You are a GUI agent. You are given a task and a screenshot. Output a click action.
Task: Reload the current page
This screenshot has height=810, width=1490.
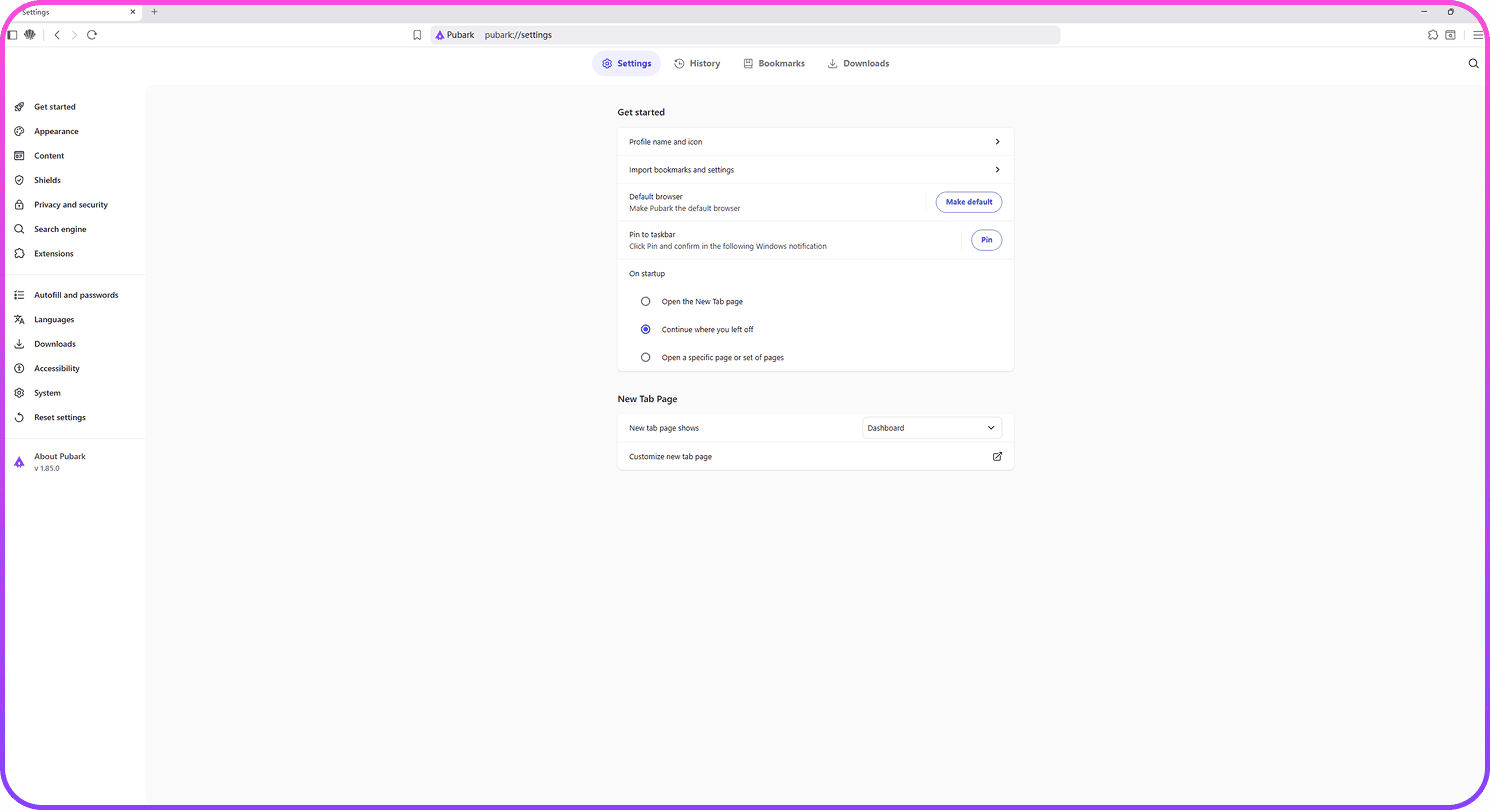pyautogui.click(x=92, y=35)
